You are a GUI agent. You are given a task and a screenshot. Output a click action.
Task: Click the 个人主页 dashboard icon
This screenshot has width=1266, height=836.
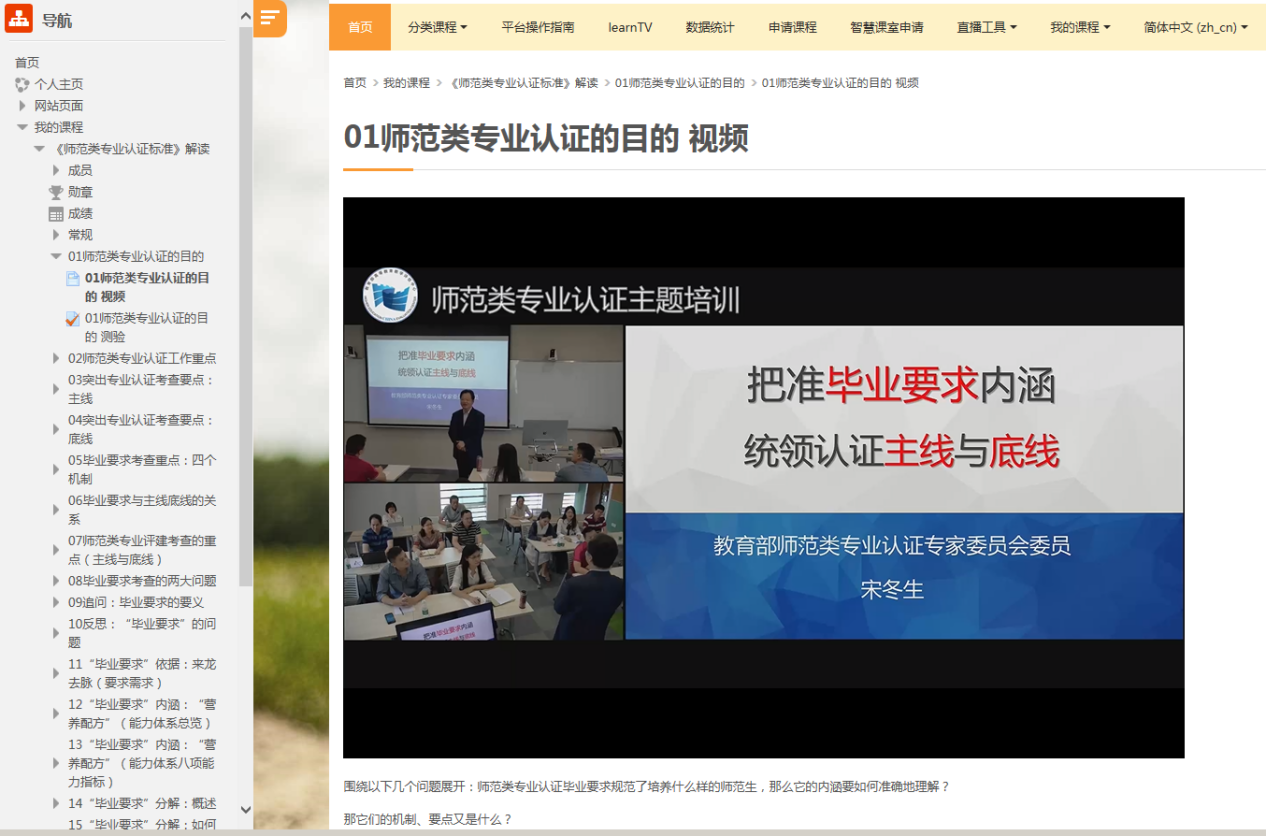pos(22,85)
